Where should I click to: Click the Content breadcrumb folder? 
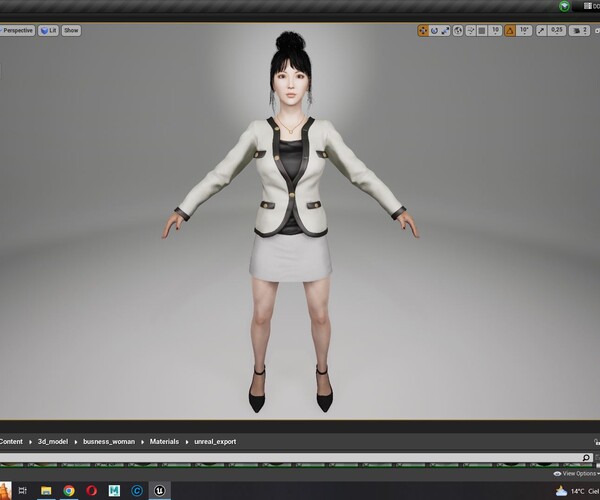tap(11, 441)
